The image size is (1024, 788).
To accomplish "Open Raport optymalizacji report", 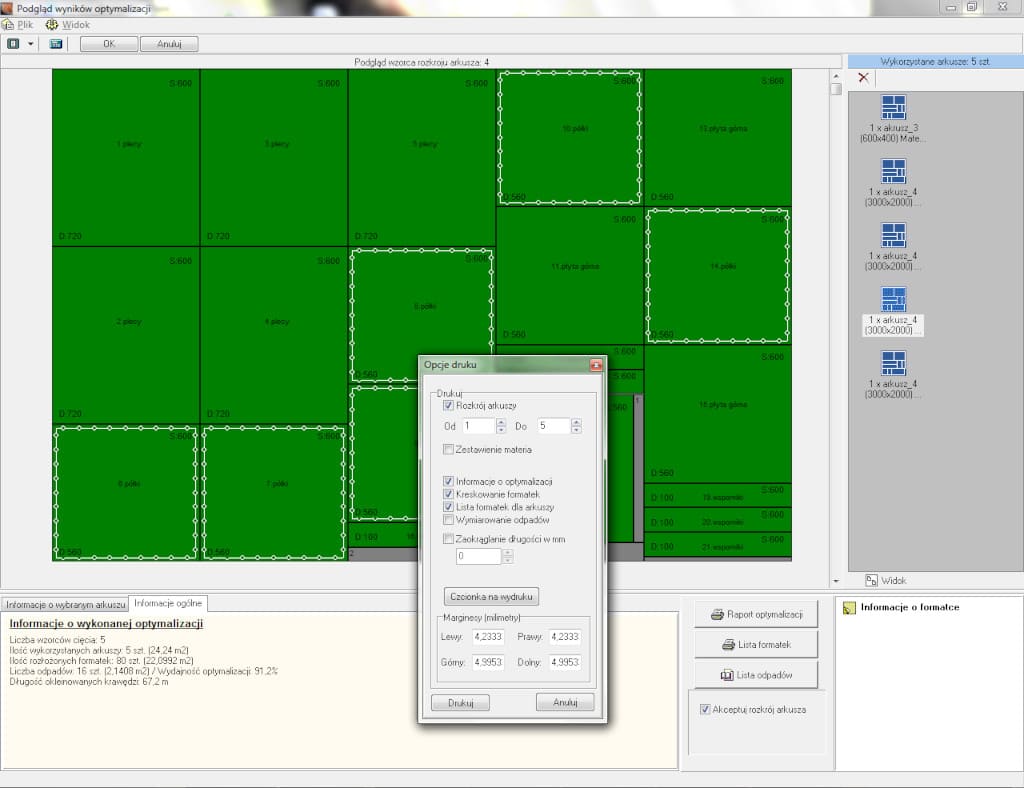I will click(755, 614).
